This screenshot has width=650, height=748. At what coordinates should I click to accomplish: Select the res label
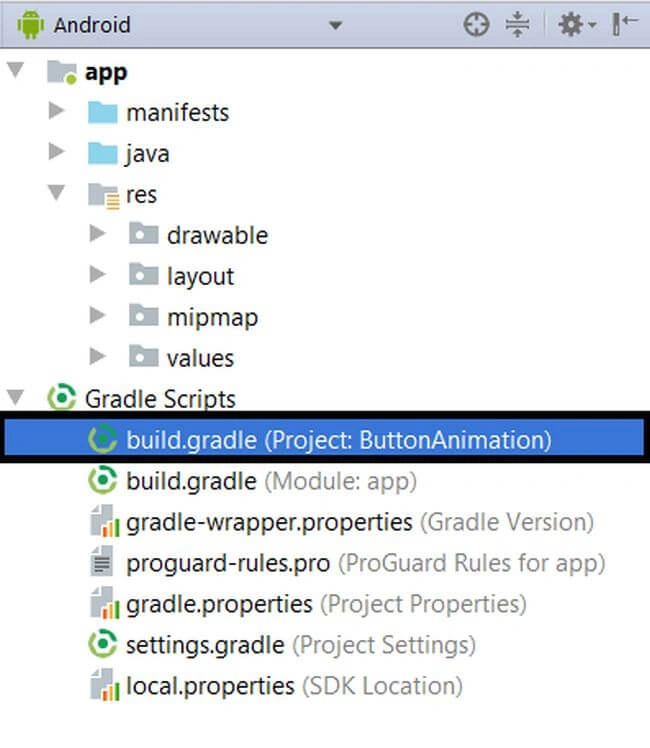(x=141, y=195)
